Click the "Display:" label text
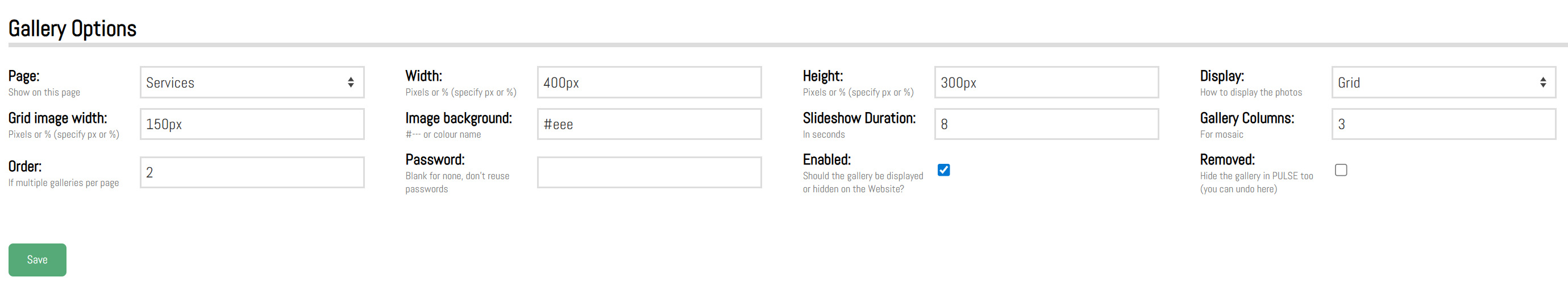This screenshot has width=1568, height=285. (x=1221, y=76)
